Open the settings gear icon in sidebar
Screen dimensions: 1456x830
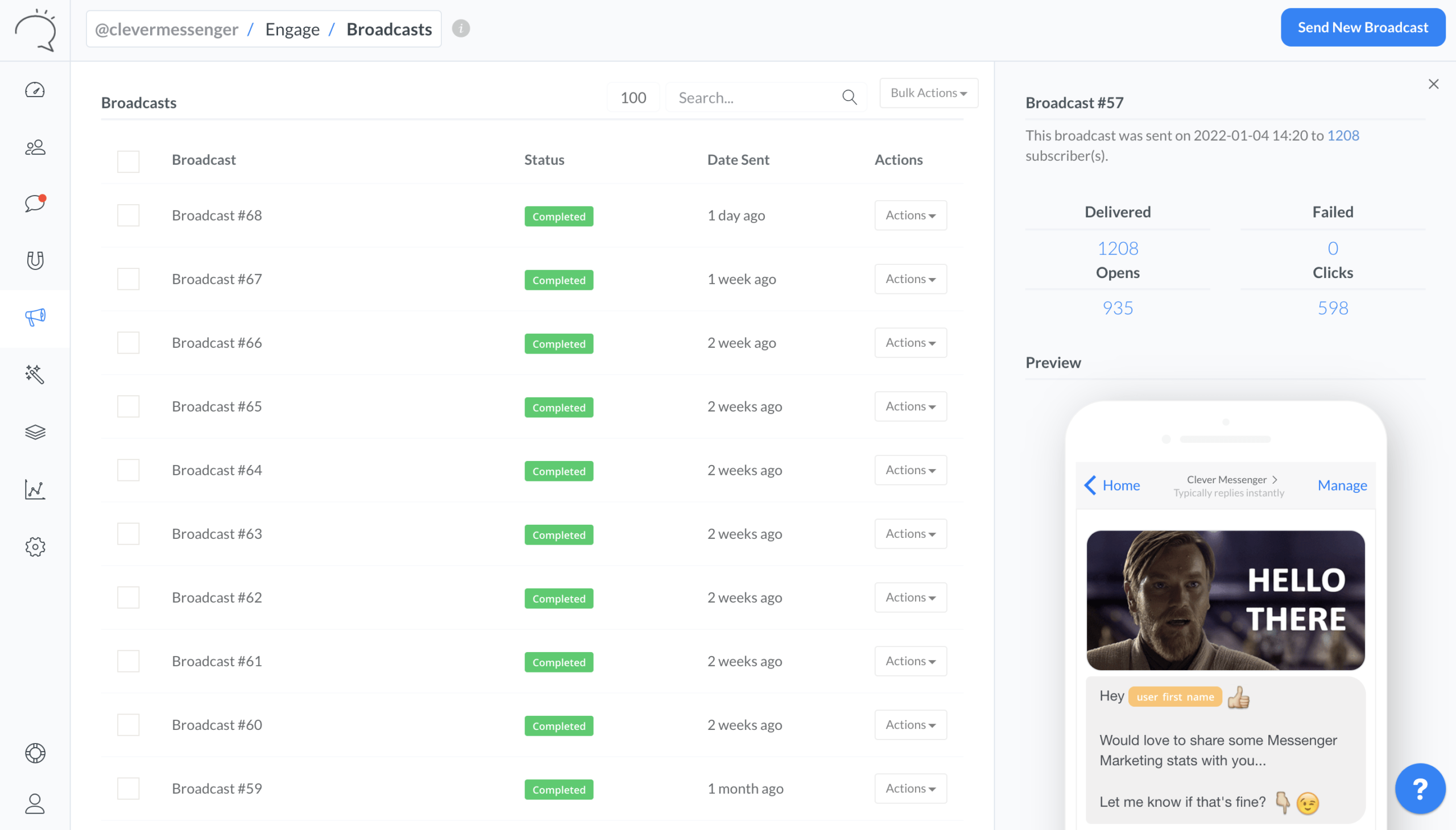pos(35,547)
